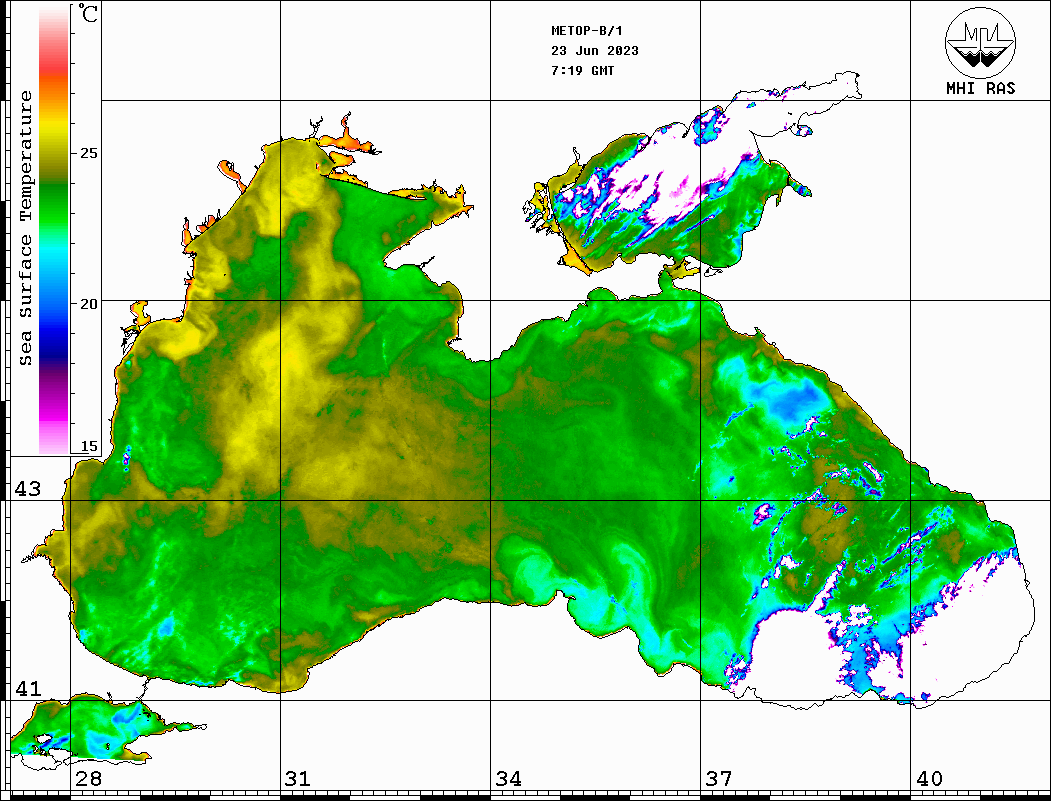
Task: Click the '25' tick label on the color scale
Action: (x=88, y=153)
